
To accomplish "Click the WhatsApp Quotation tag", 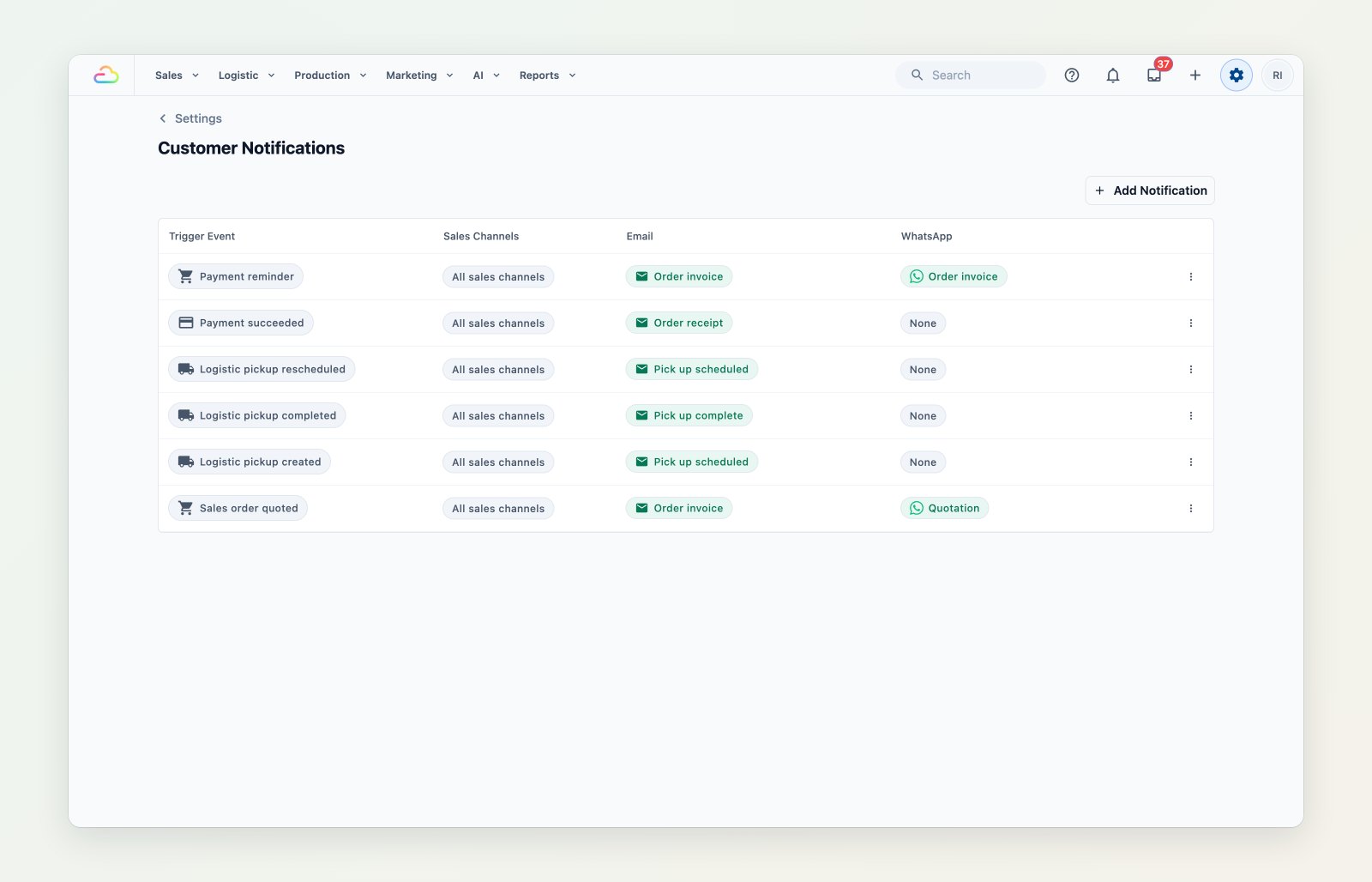I will click(944, 508).
